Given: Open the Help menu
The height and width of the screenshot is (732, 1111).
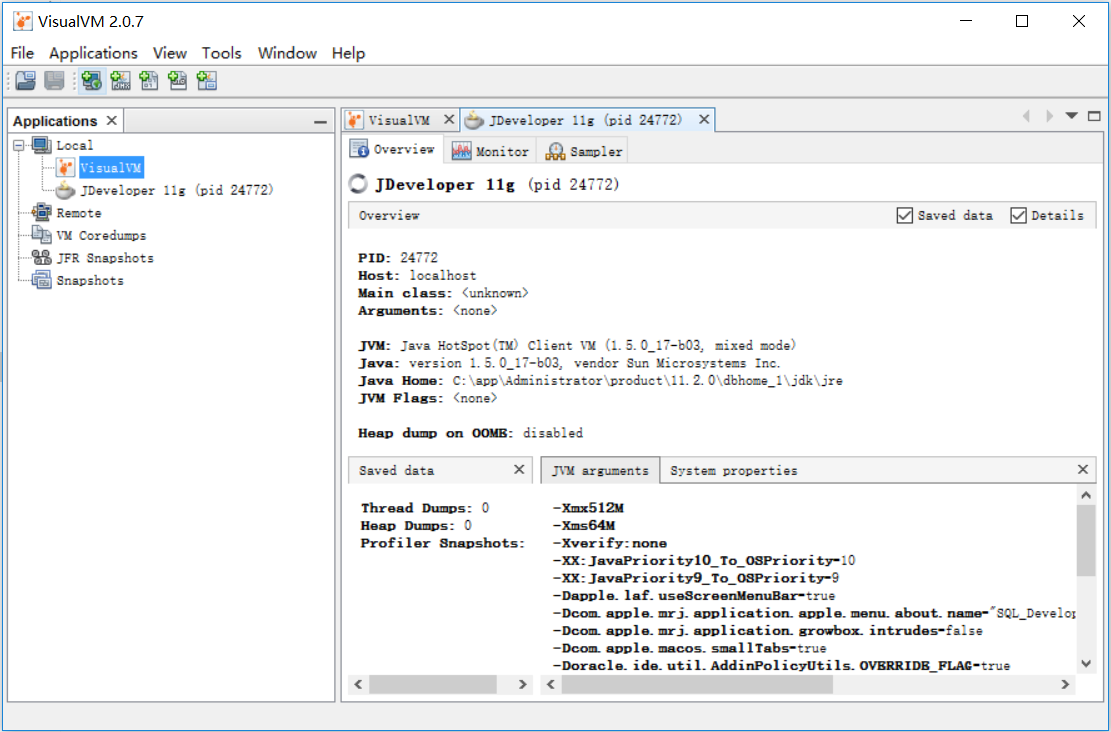Looking at the screenshot, I should tap(348, 53).
